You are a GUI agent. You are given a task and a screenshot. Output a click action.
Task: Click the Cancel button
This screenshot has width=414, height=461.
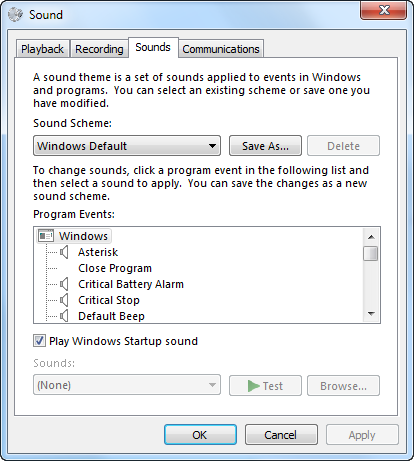click(281, 435)
